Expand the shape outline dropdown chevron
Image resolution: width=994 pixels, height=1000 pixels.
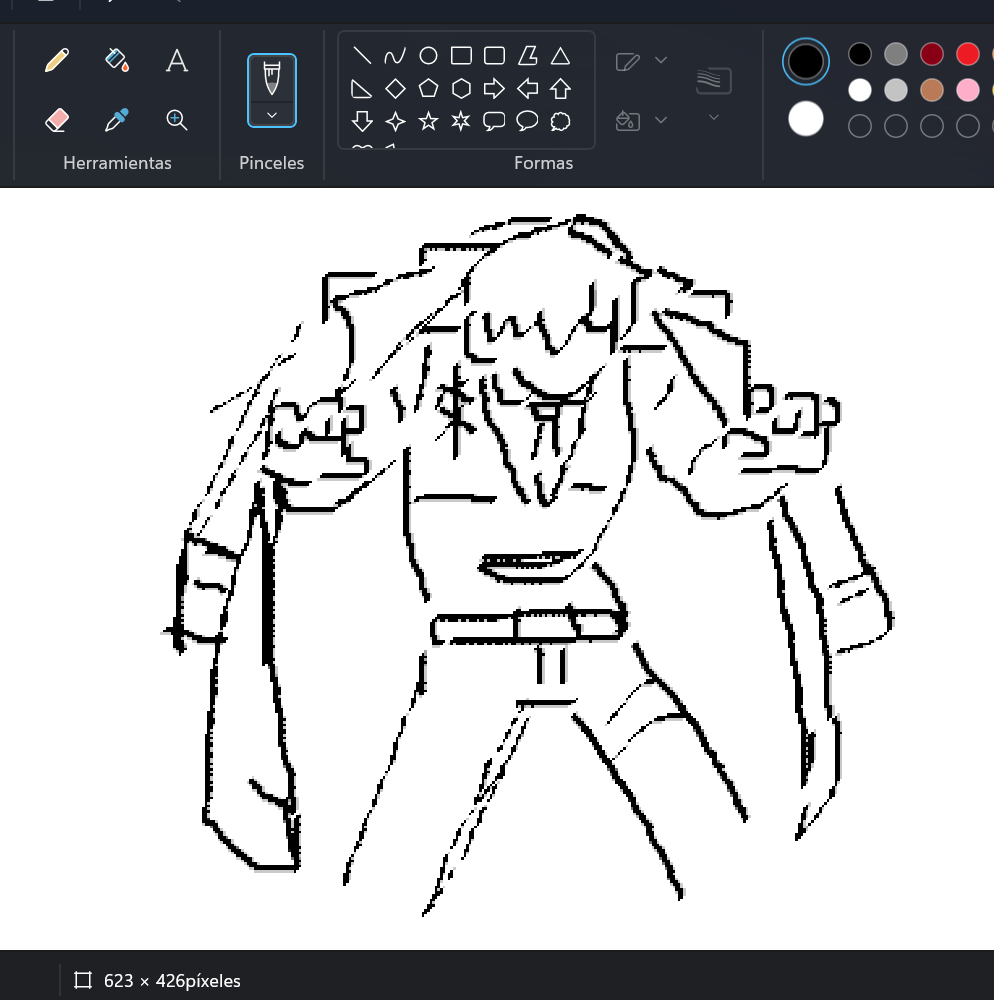(661, 60)
